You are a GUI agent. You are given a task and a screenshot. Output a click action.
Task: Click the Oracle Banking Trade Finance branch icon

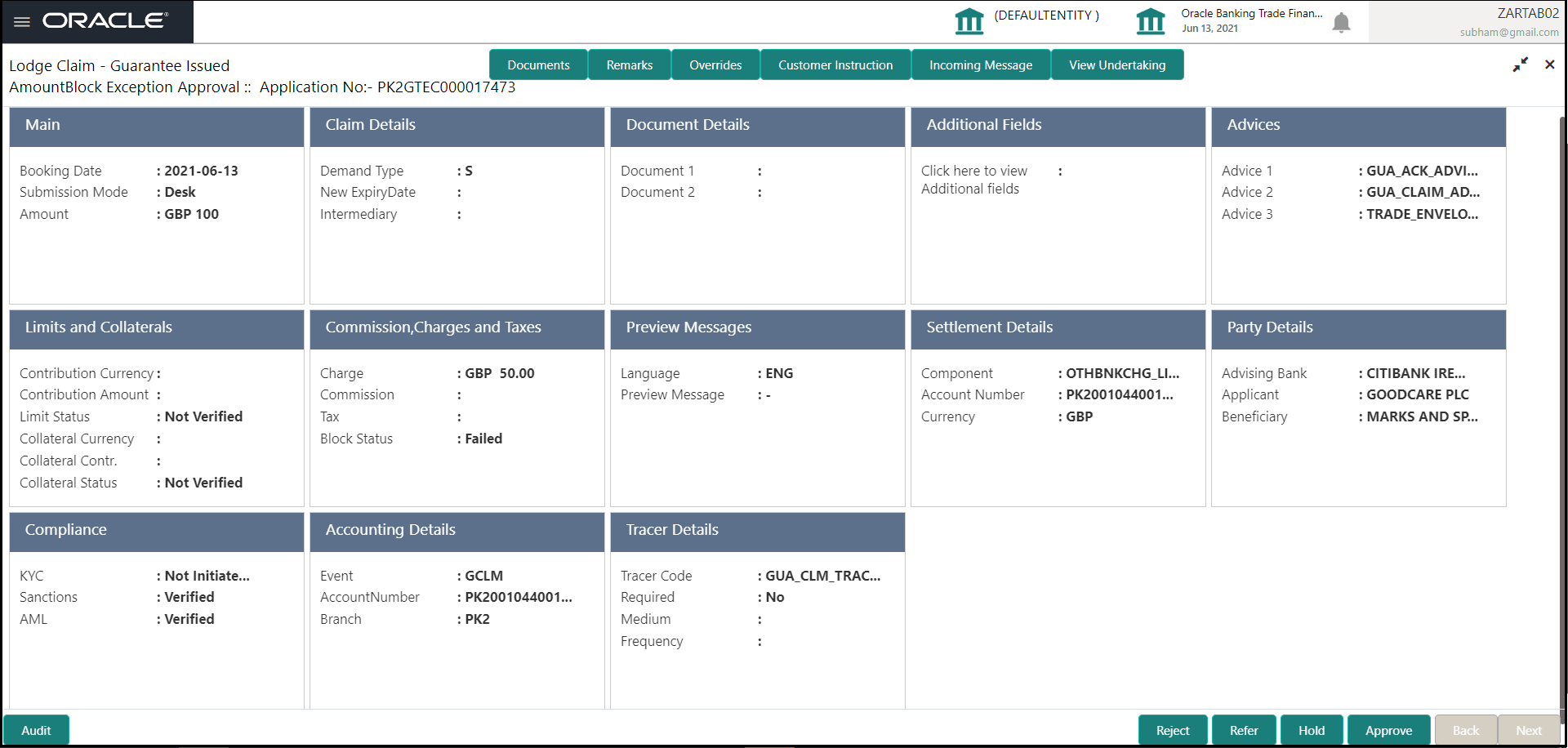click(x=1151, y=21)
